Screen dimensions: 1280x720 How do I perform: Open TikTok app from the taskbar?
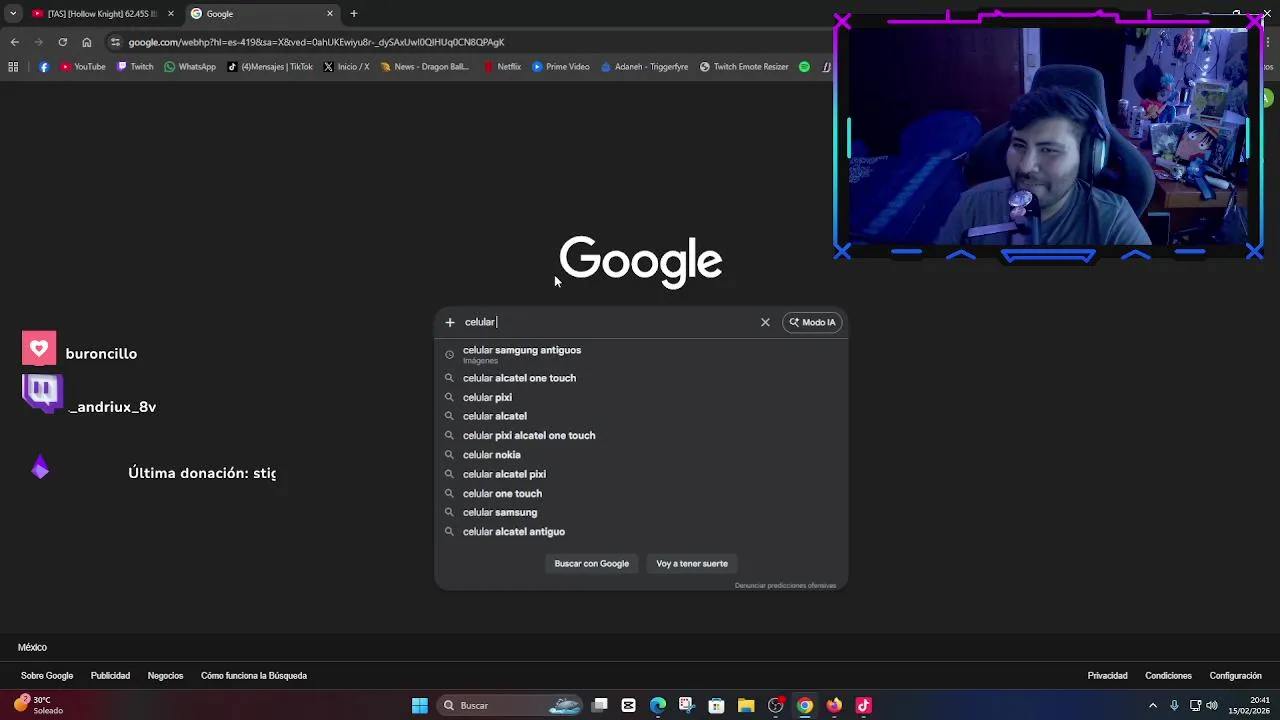point(864,706)
